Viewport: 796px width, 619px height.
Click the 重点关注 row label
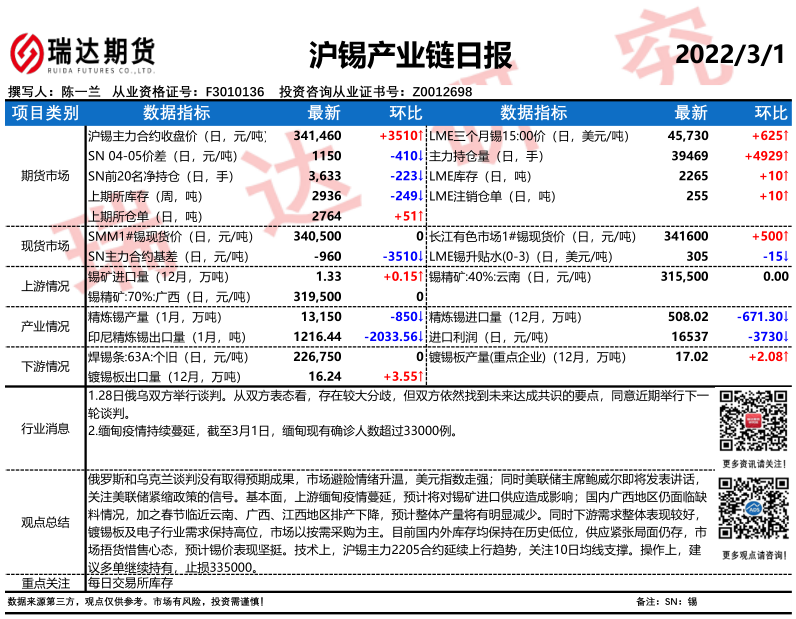click(x=44, y=581)
